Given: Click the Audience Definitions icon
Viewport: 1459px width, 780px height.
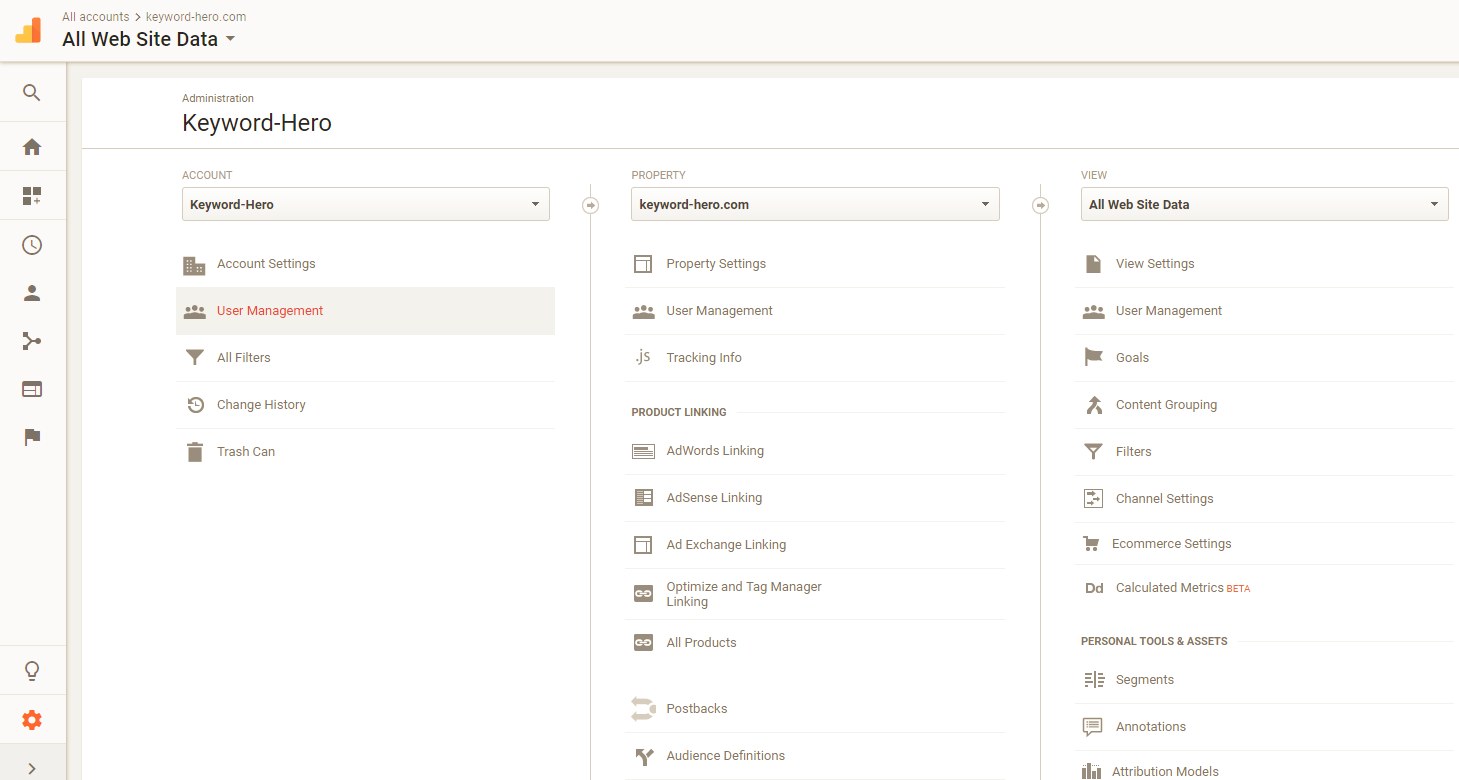Looking at the screenshot, I should 644,756.
